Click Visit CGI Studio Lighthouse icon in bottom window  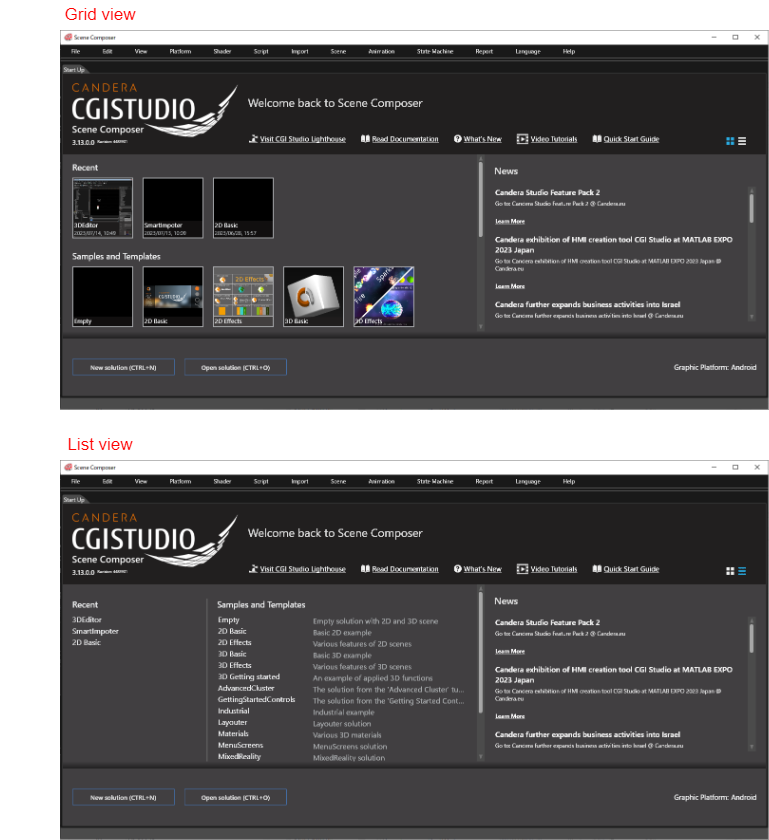tap(253, 569)
